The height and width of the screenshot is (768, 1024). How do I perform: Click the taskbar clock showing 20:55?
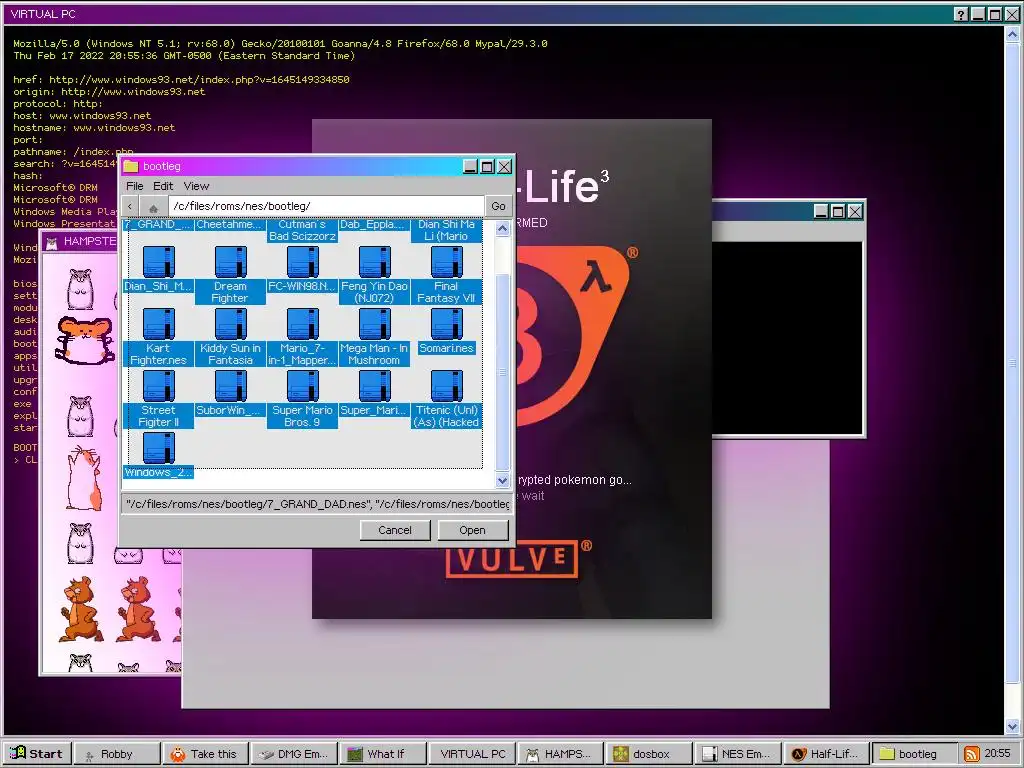tap(997, 754)
